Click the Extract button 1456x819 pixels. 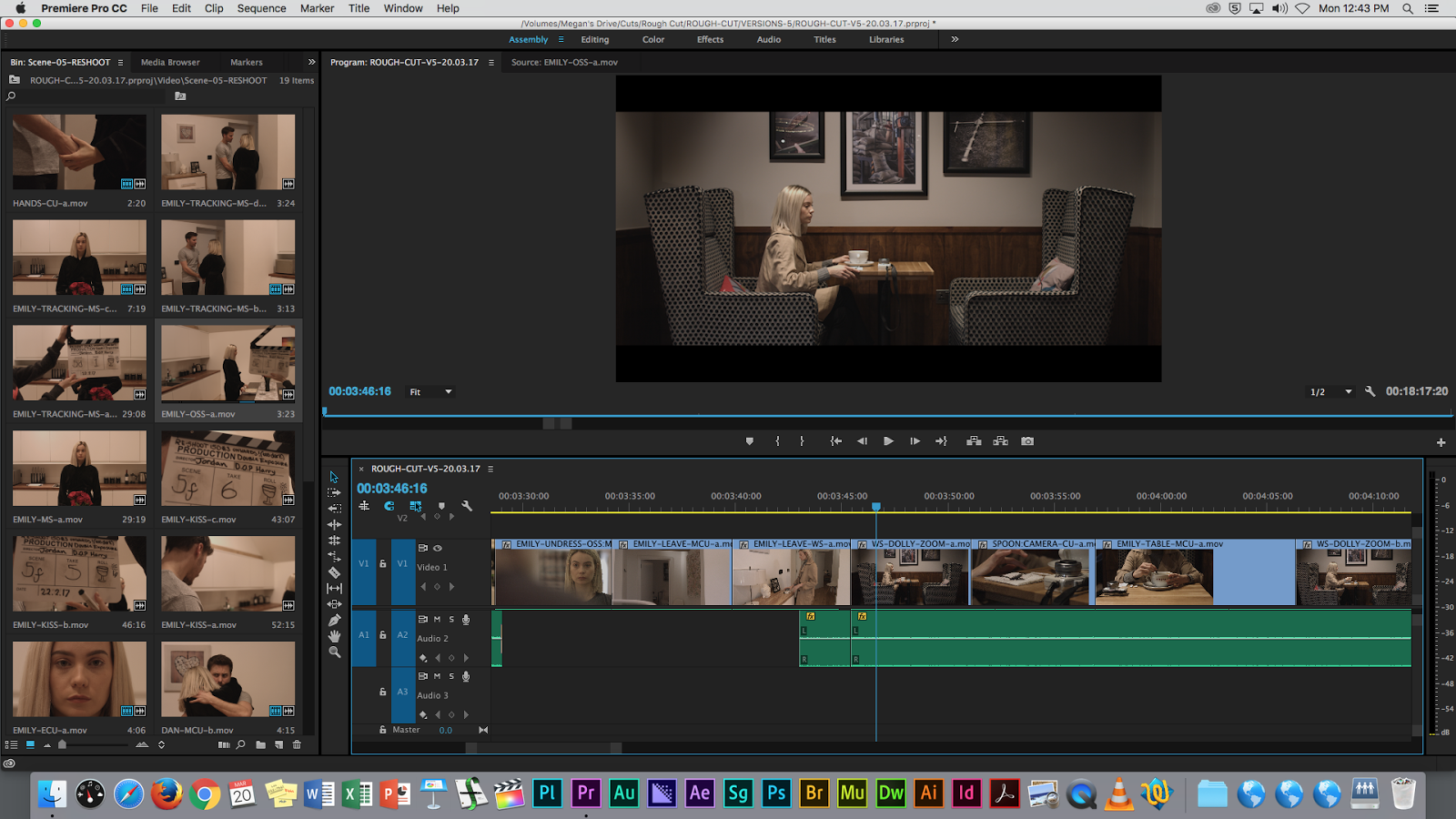point(1000,441)
